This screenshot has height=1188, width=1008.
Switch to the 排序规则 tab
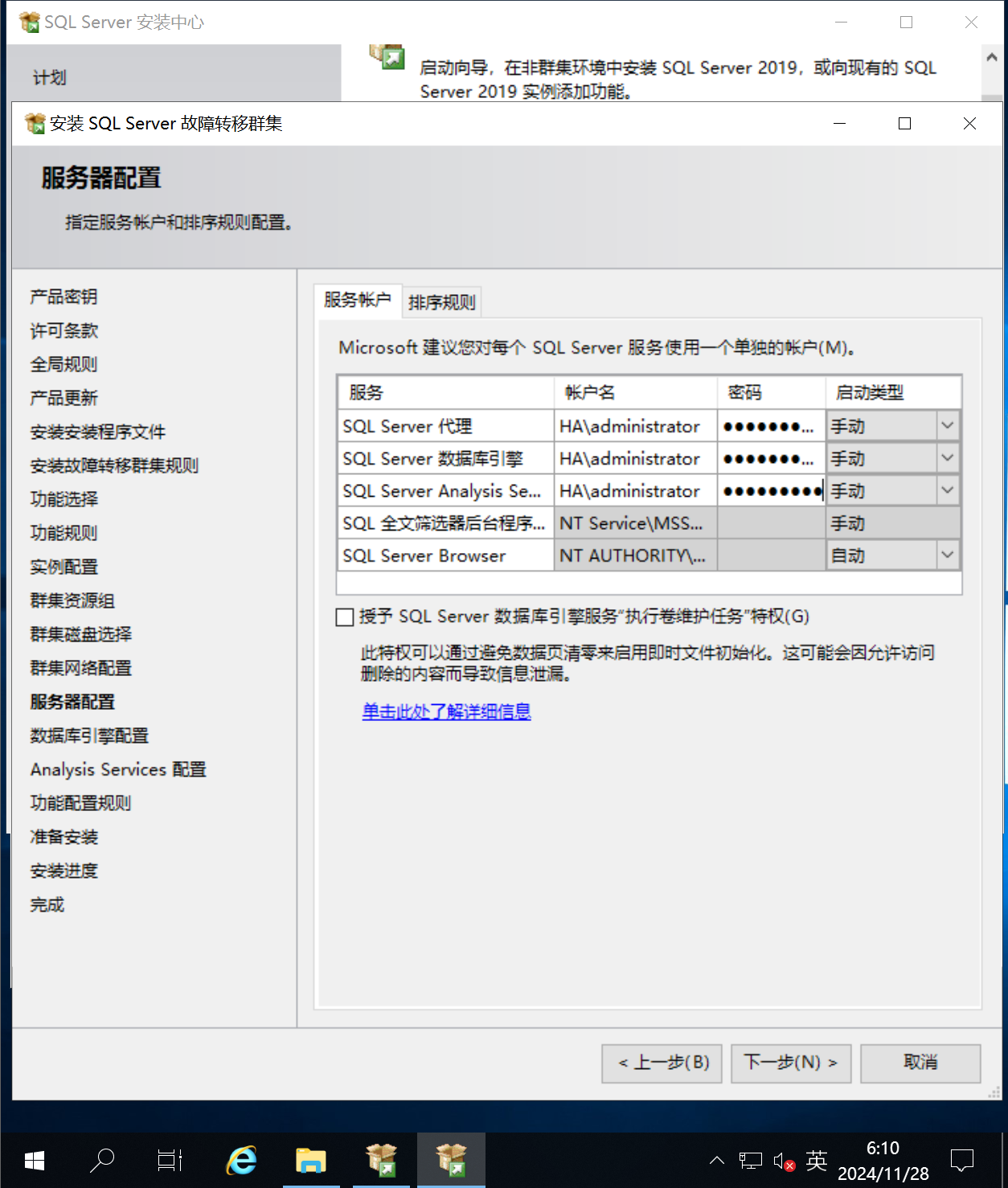point(441,302)
